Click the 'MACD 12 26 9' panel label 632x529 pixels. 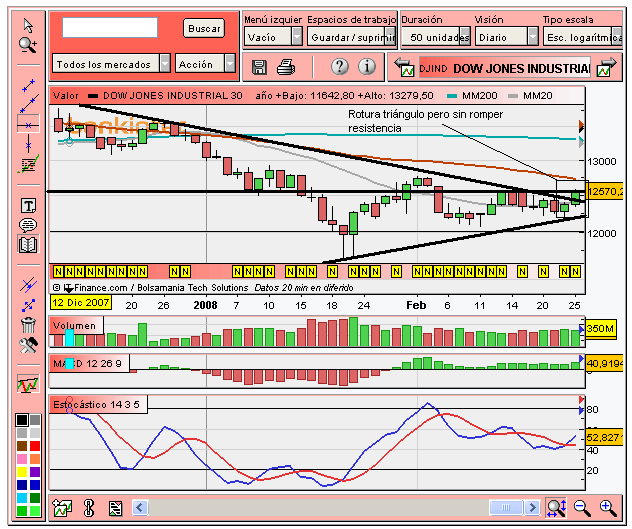87,363
